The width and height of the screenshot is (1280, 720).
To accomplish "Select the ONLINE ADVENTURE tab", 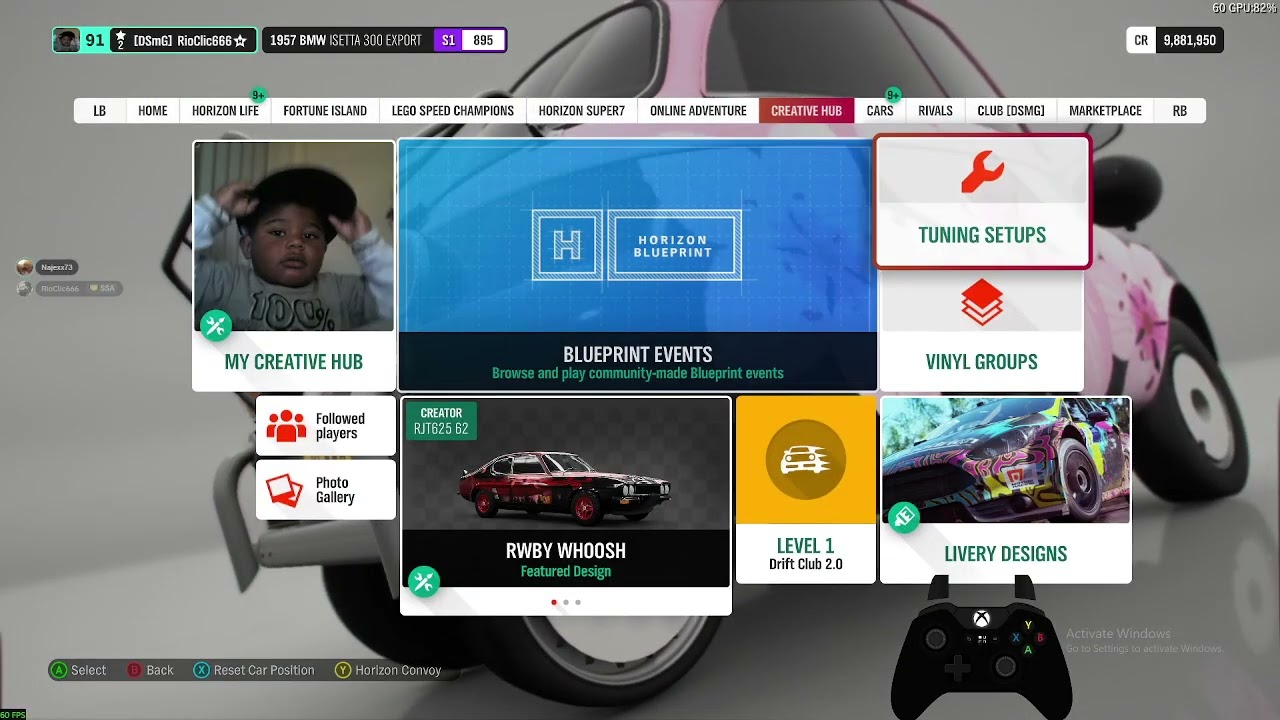I will click(x=698, y=111).
